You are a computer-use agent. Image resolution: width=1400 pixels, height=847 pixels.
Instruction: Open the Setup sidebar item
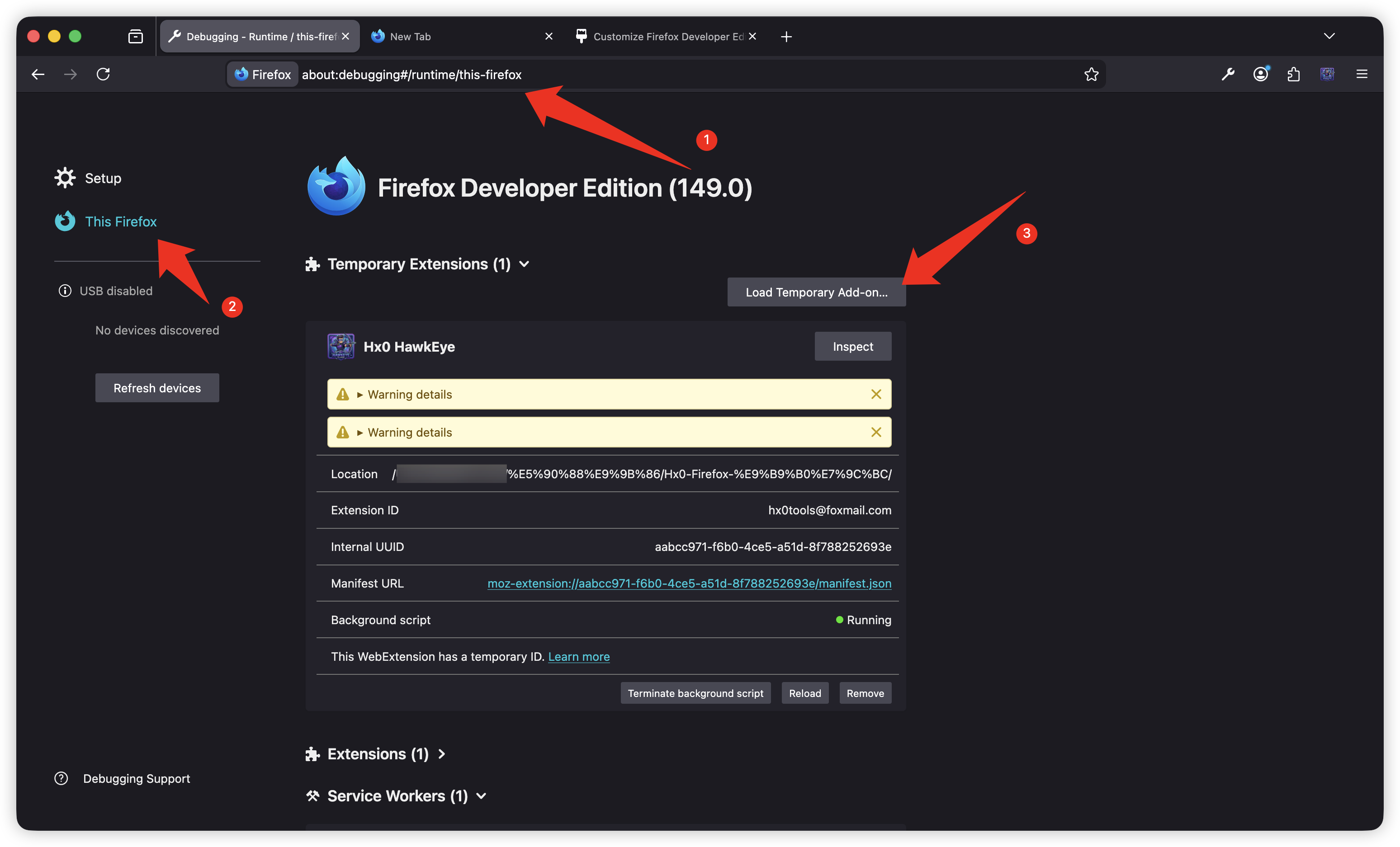pos(102,179)
